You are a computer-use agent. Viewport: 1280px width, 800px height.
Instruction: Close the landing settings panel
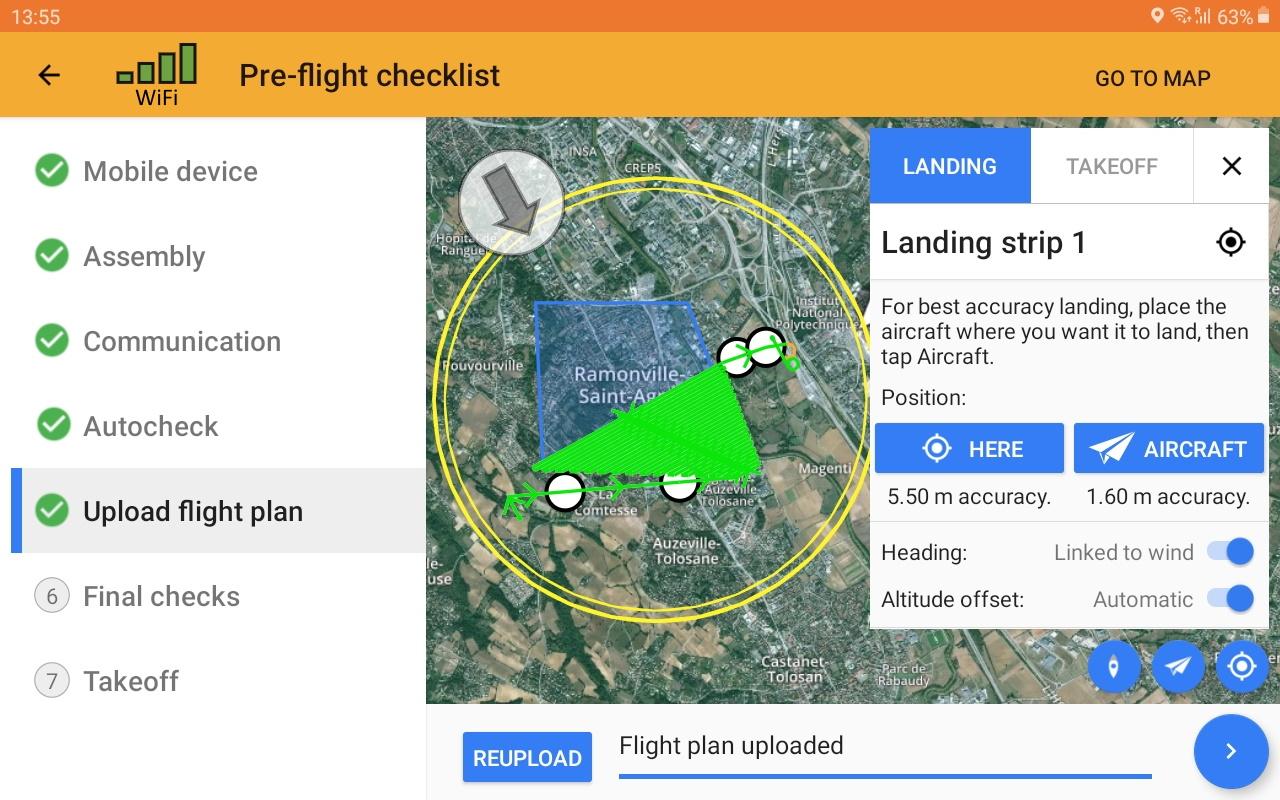(1232, 166)
